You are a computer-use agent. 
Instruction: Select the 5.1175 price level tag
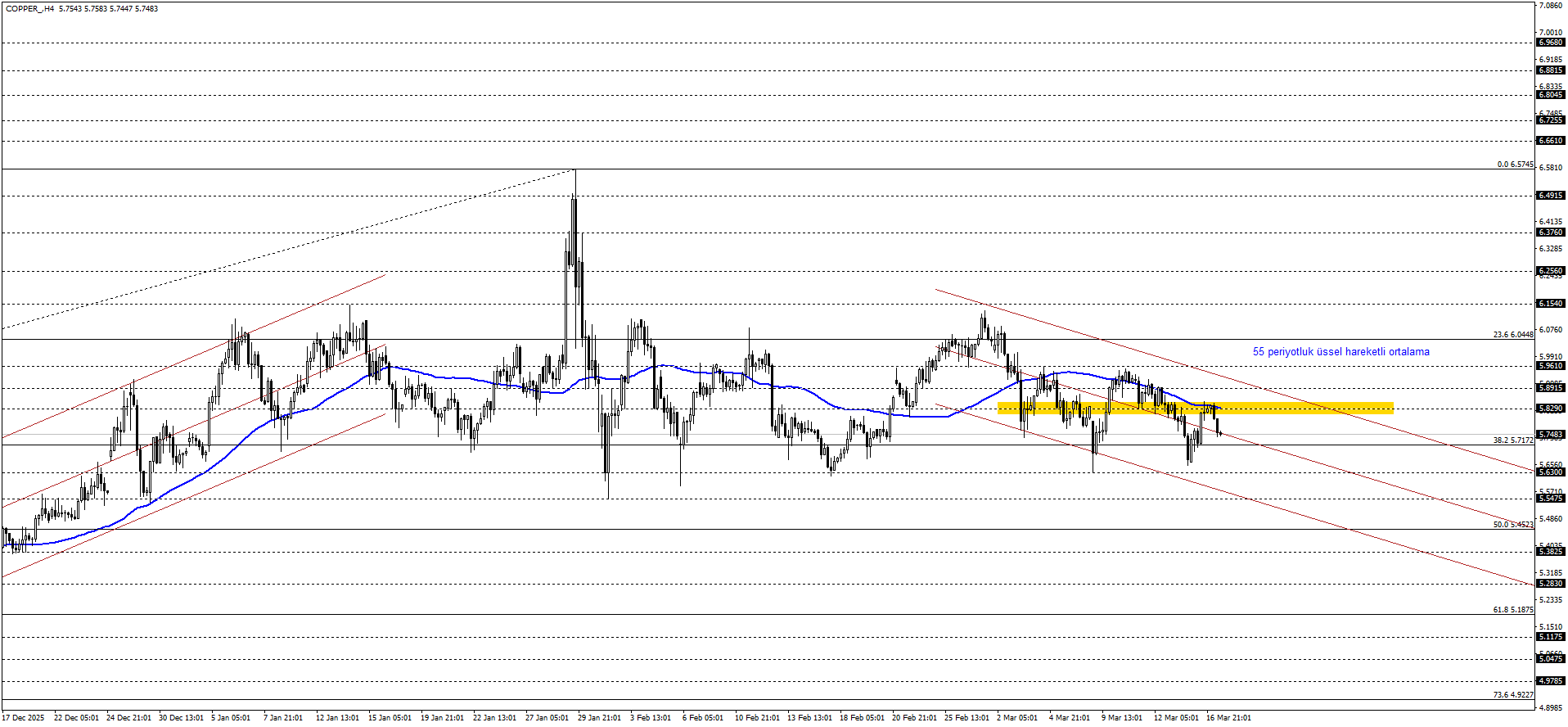coord(1550,637)
